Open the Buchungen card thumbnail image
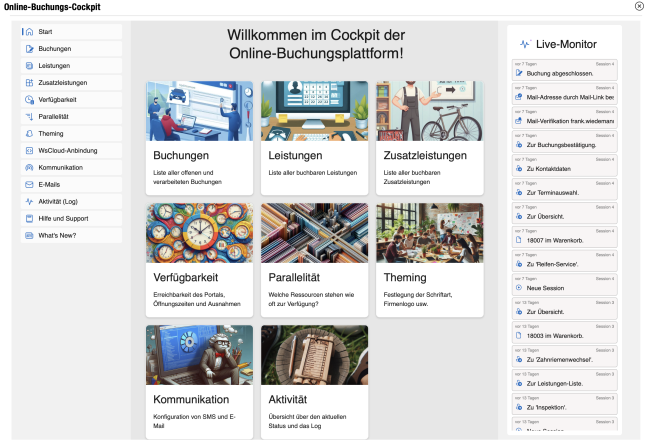This screenshot has height=445, width=650. tap(199, 111)
